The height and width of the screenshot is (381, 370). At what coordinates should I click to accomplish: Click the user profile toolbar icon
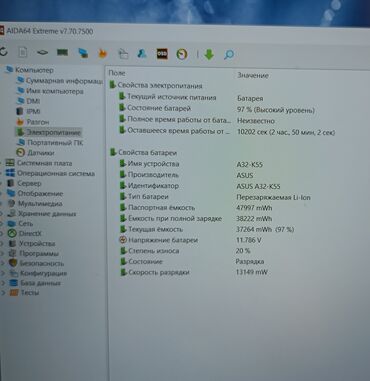click(142, 54)
